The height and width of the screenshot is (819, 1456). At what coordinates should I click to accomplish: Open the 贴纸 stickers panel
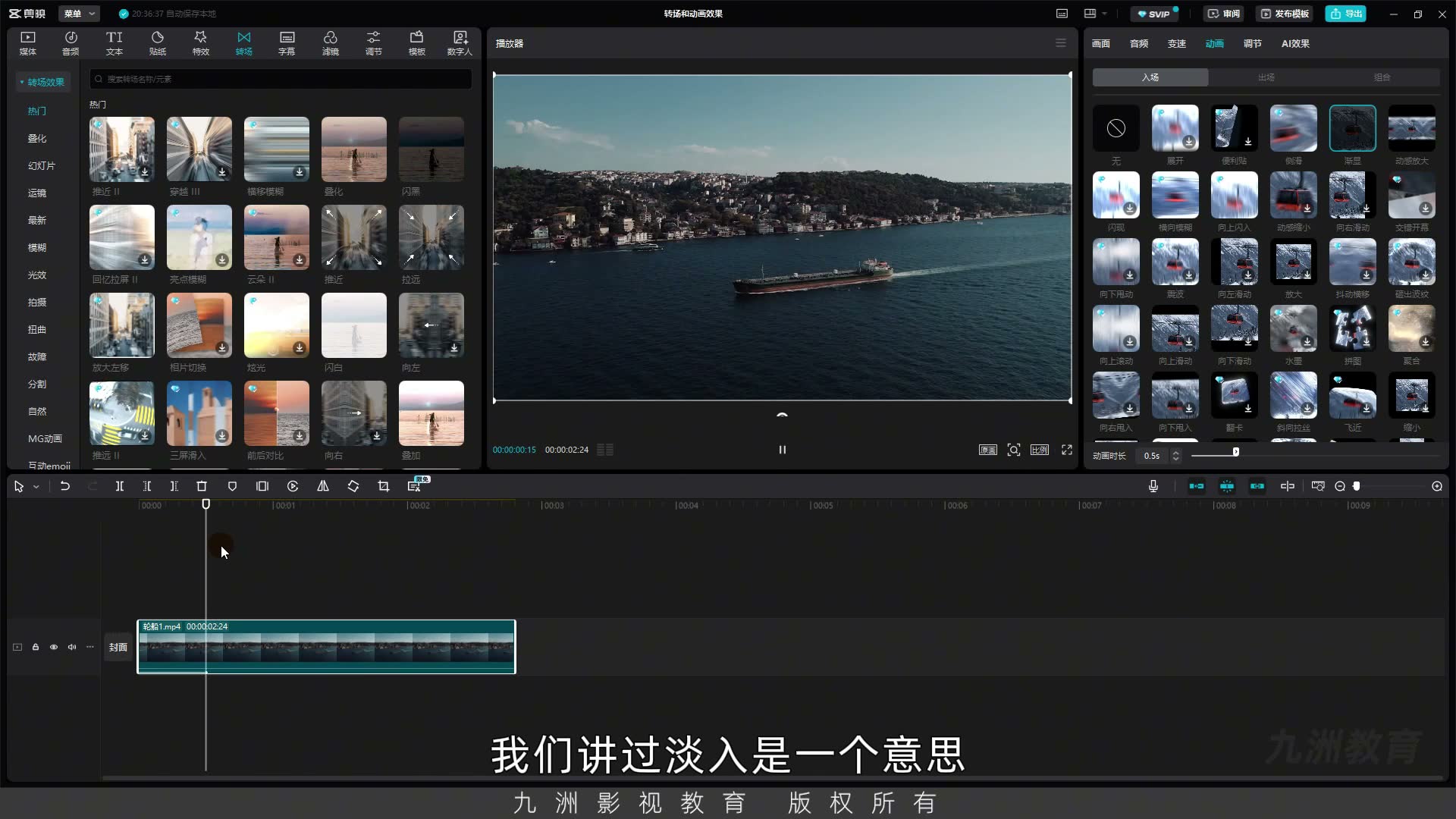pyautogui.click(x=157, y=43)
